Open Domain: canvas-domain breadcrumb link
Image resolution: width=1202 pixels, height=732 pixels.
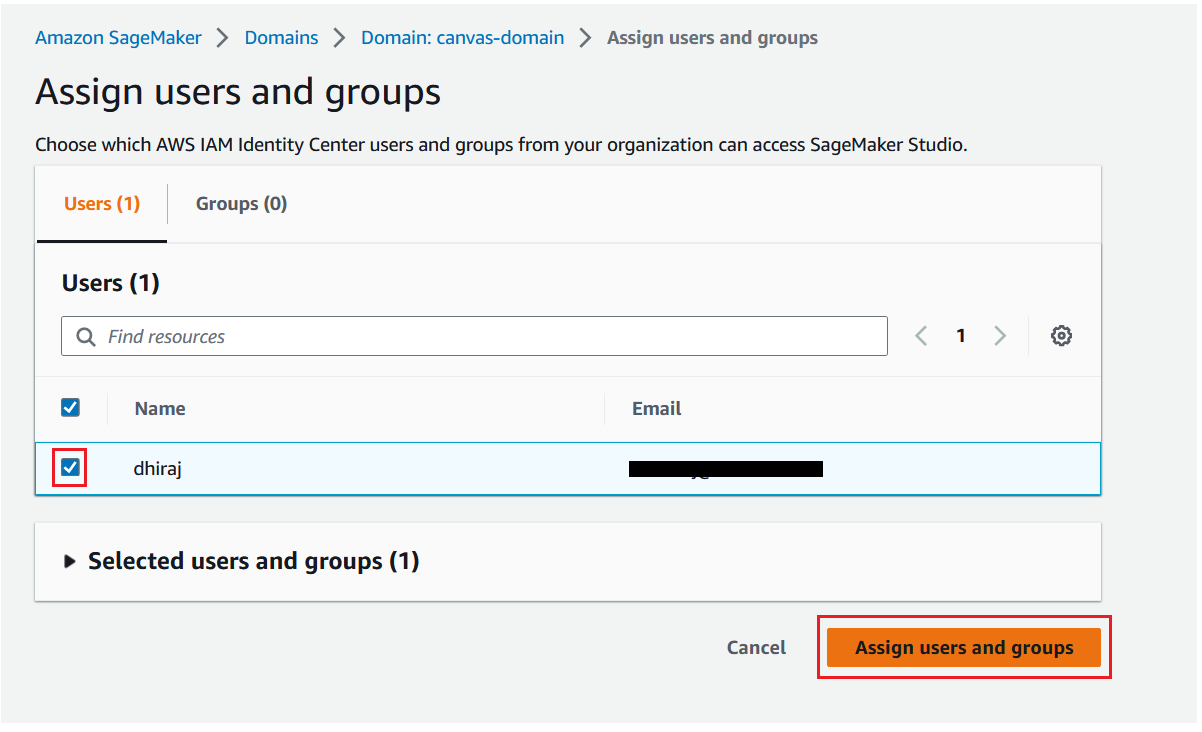coord(462,38)
